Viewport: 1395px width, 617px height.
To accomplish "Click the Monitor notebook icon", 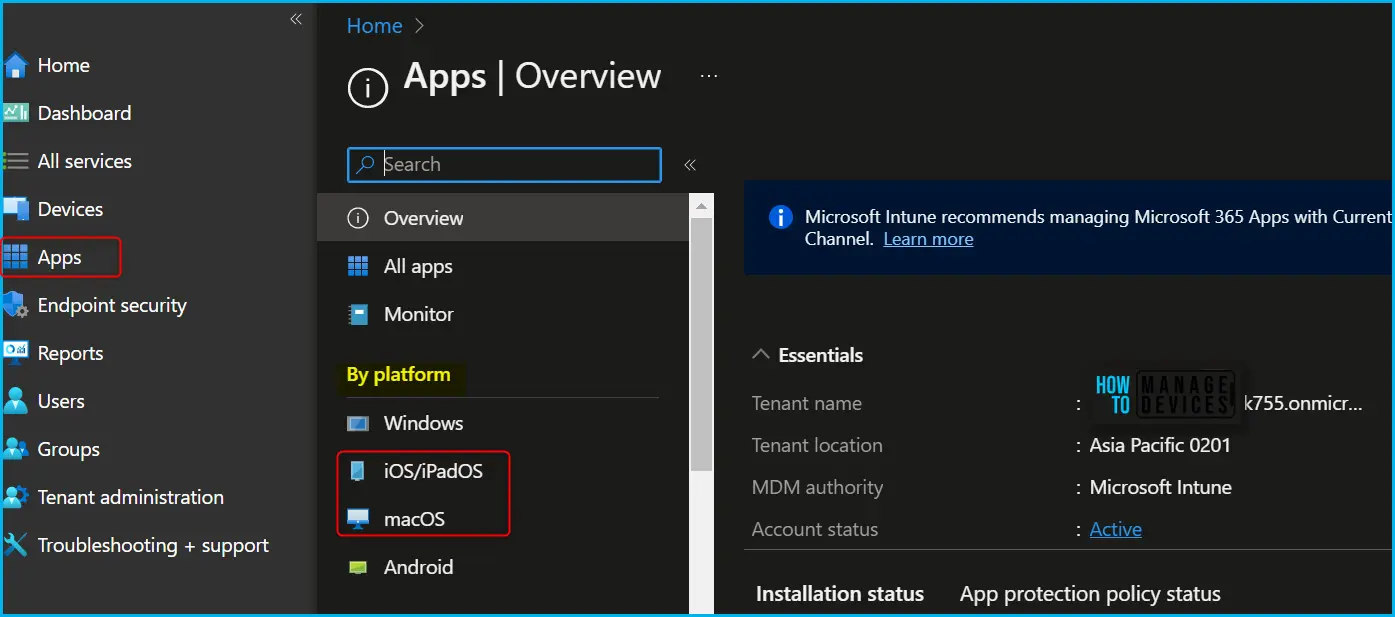I will (x=357, y=314).
